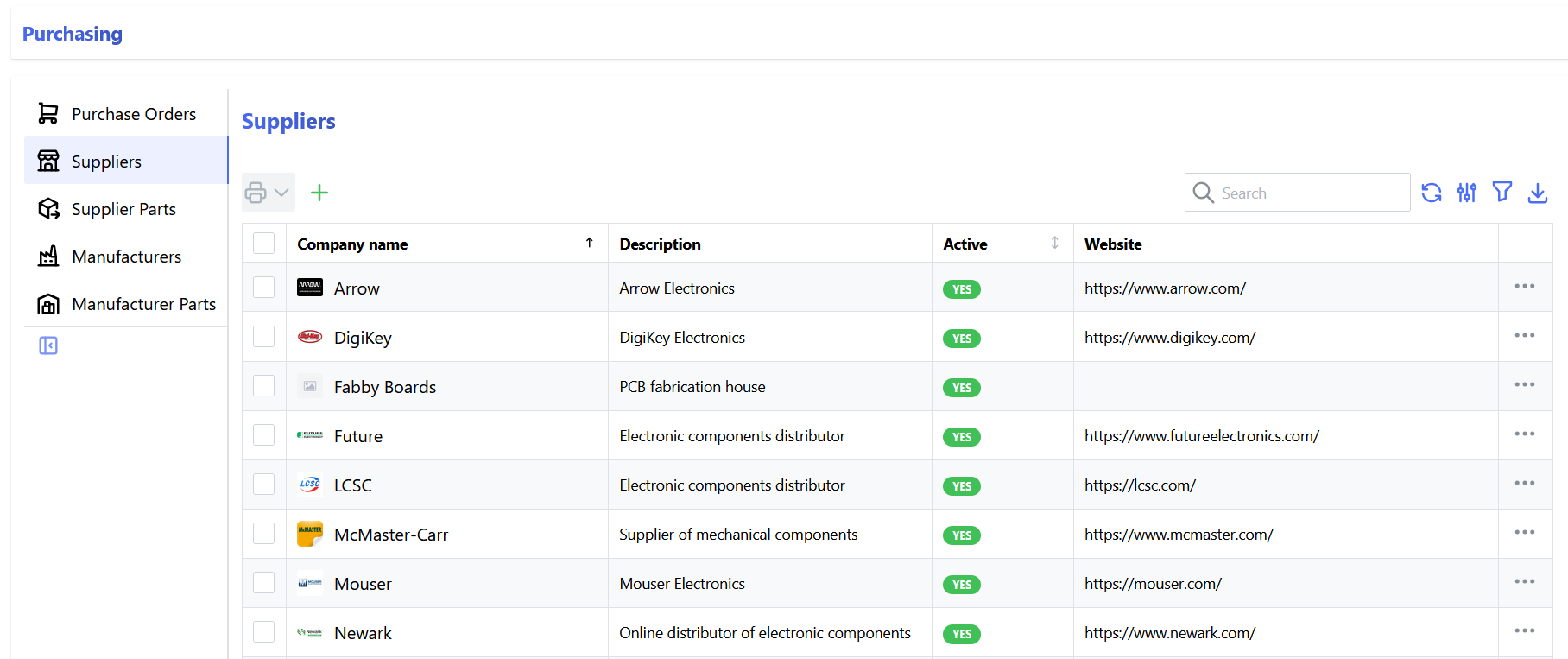
Task: Check the LCSC row checkbox
Action: 264,485
